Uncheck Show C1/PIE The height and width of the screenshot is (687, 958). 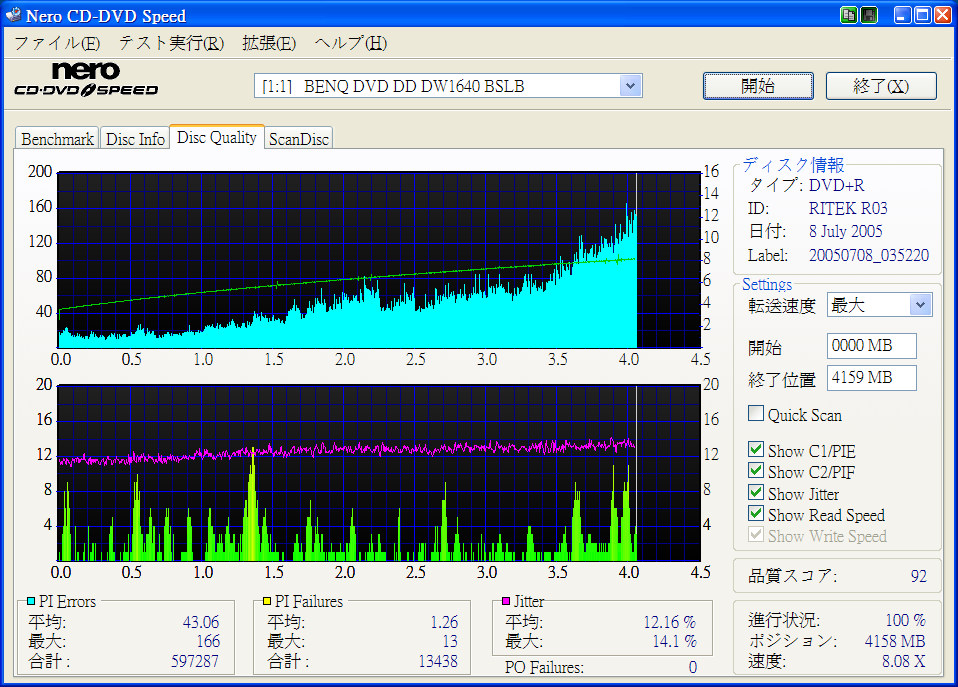(x=756, y=450)
